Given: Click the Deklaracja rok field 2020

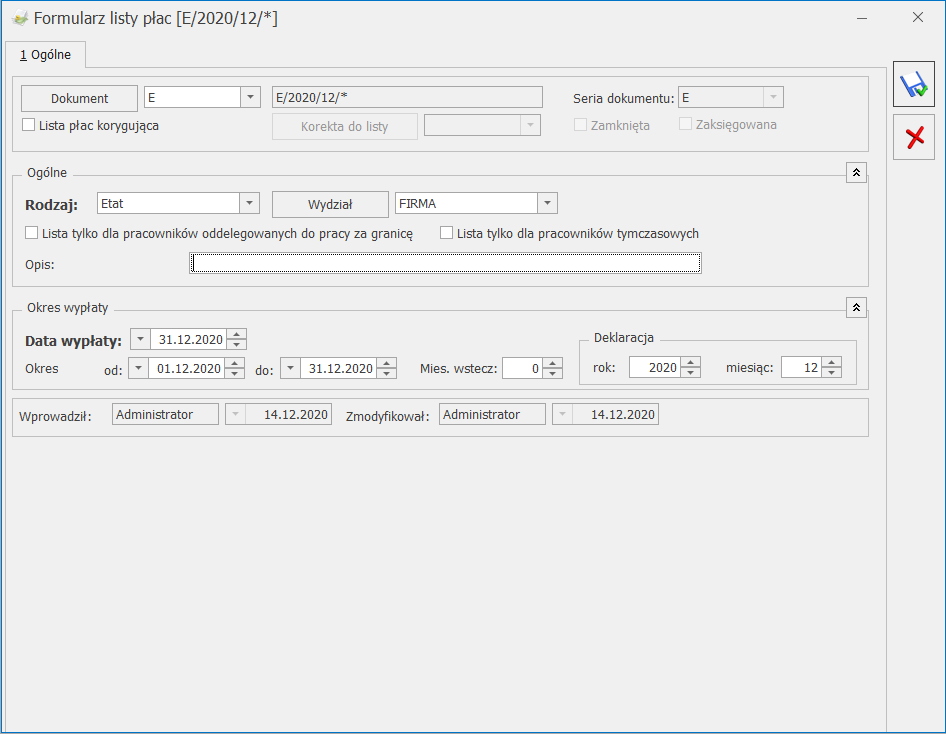Looking at the screenshot, I should coord(655,367).
